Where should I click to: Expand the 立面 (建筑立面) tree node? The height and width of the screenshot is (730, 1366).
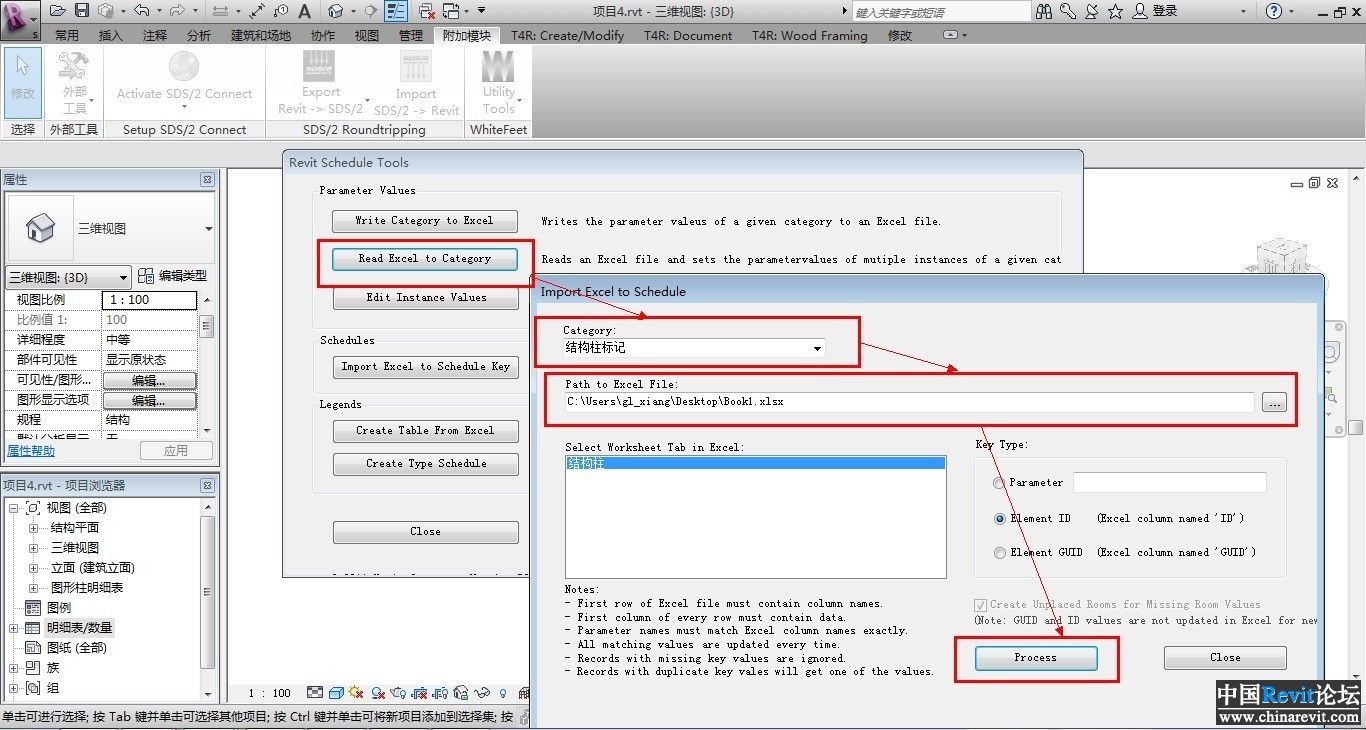point(33,568)
